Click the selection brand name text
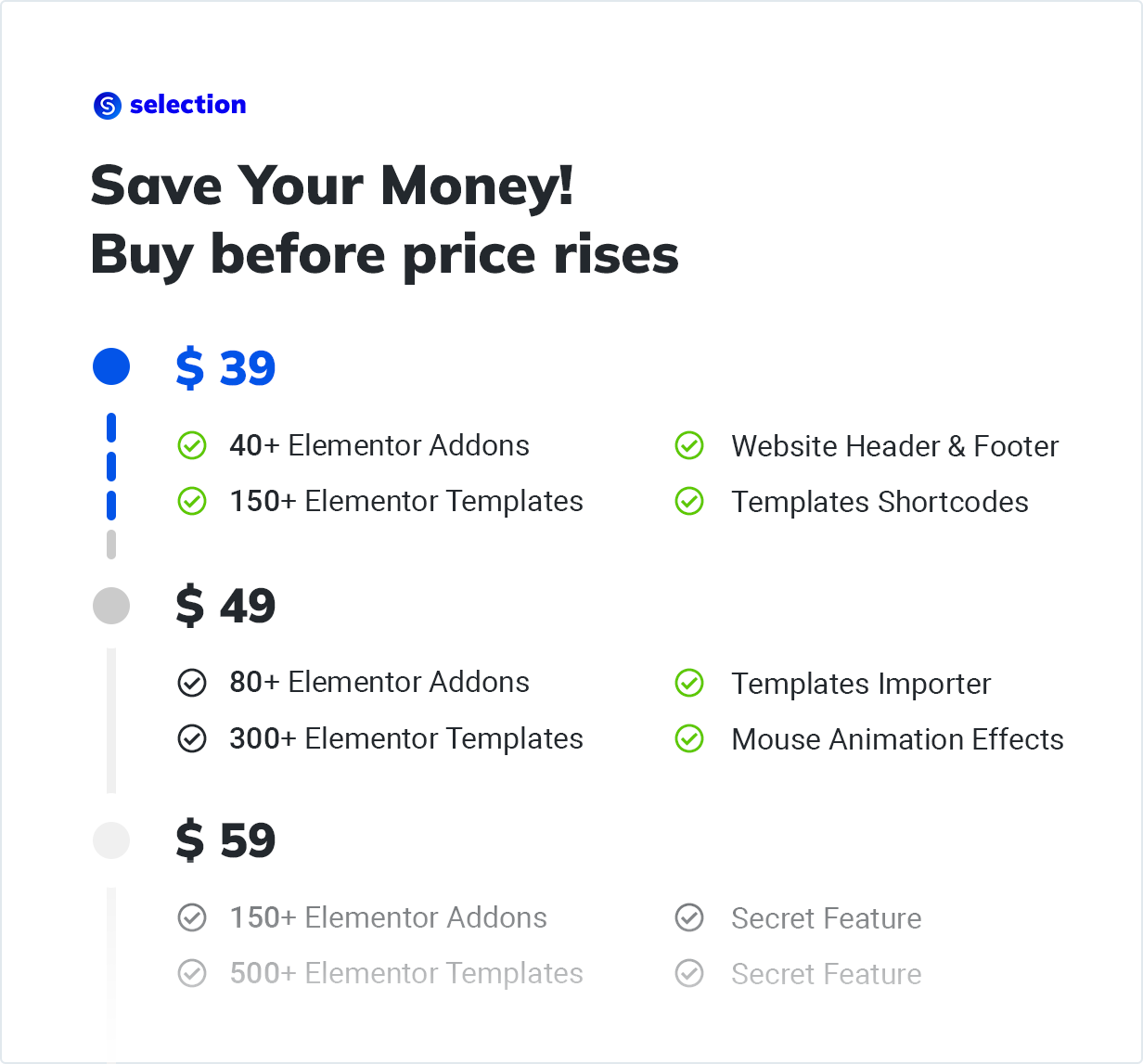1143x1064 pixels. point(188,105)
